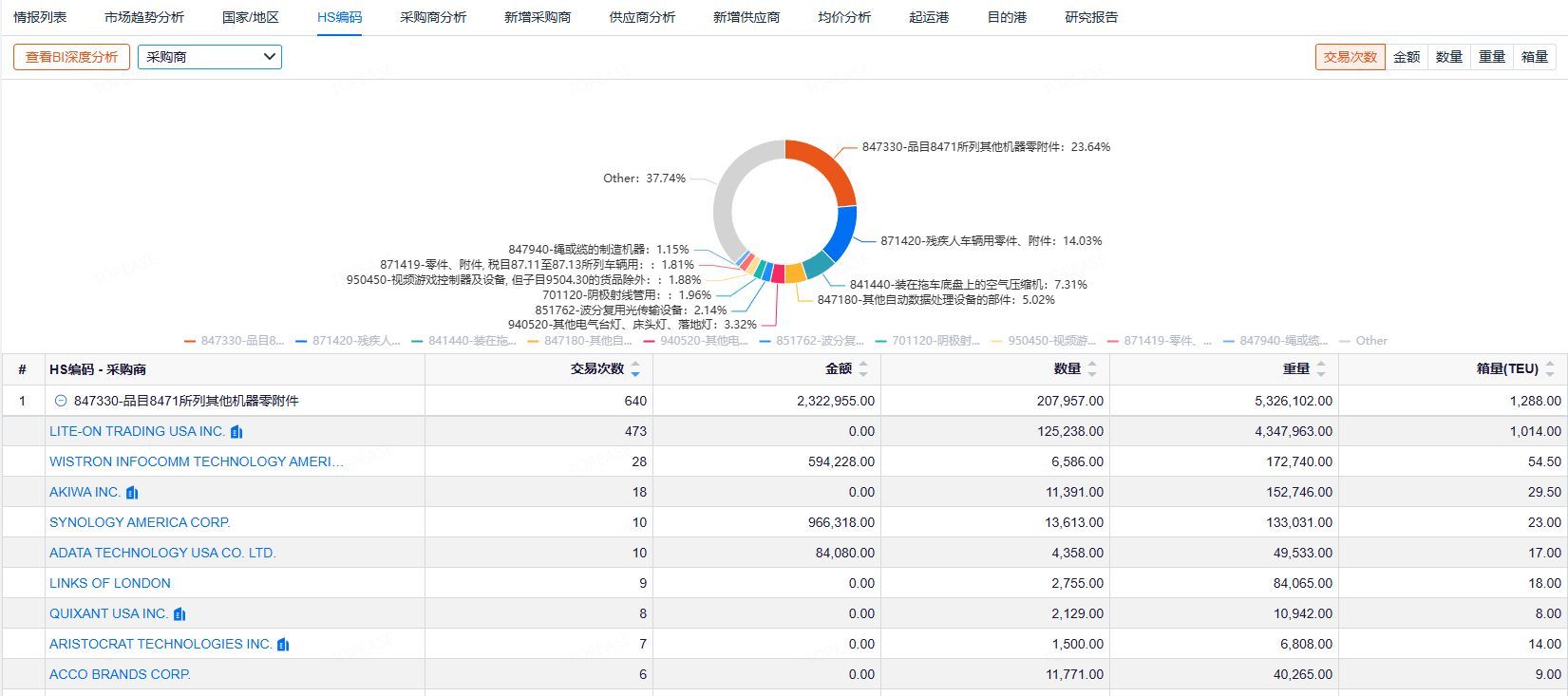The image size is (1568, 696).
Task: Sort by 交易次数 column arrows
Action: coord(635,369)
